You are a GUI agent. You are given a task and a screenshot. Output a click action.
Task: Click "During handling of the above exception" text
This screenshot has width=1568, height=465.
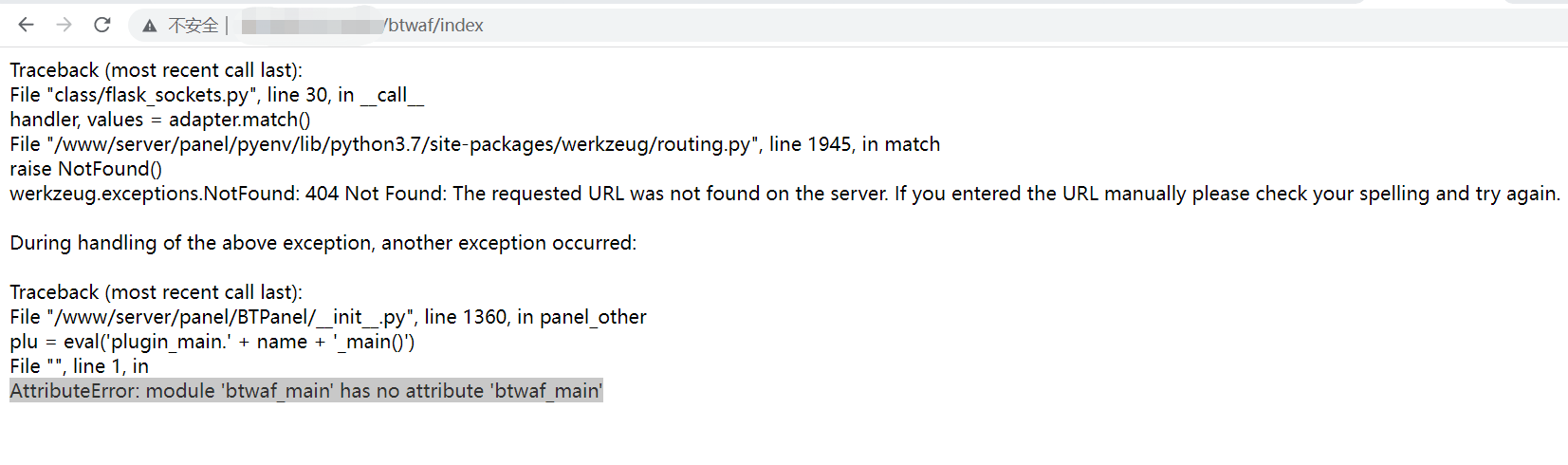[323, 243]
